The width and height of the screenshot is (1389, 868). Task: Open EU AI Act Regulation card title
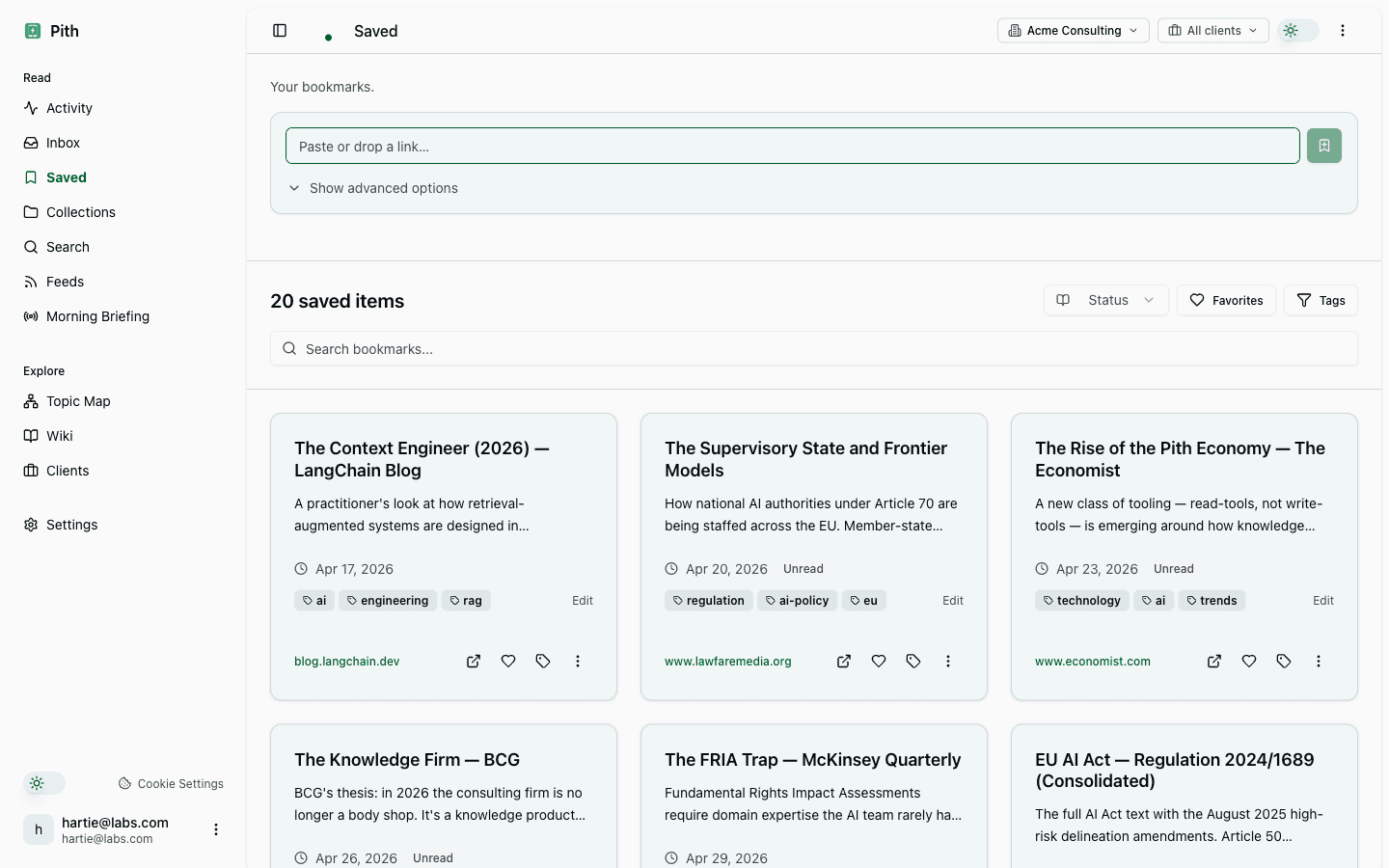point(1175,771)
